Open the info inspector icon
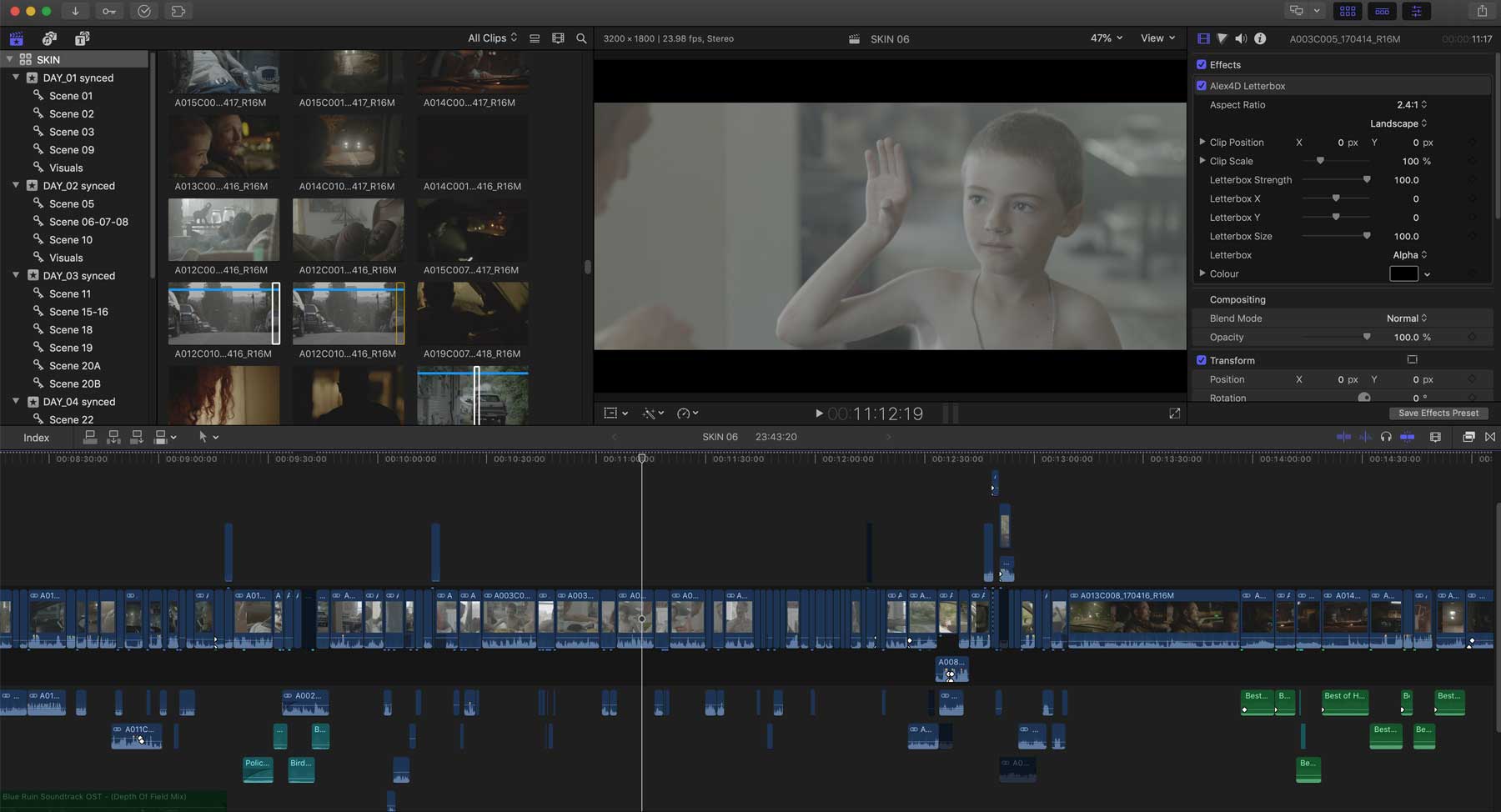The image size is (1501, 812). tap(1260, 38)
